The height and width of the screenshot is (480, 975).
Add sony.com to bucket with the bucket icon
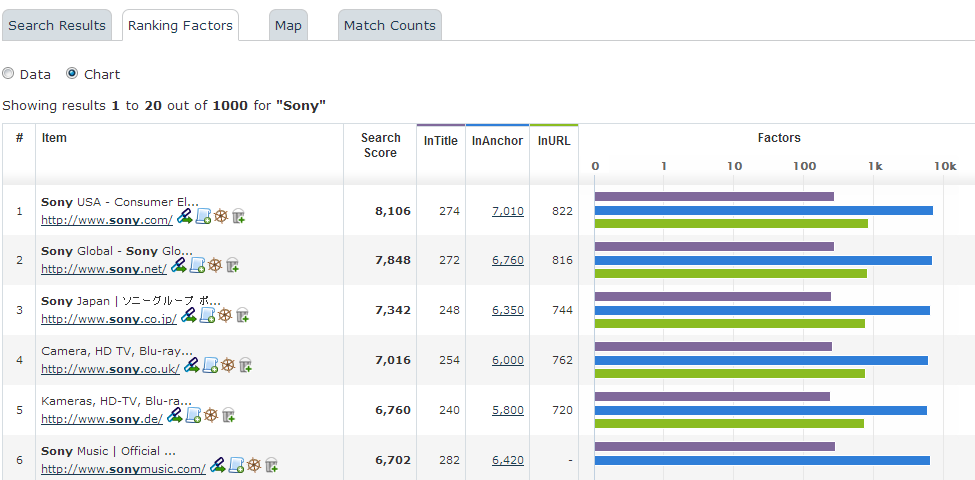(239, 216)
